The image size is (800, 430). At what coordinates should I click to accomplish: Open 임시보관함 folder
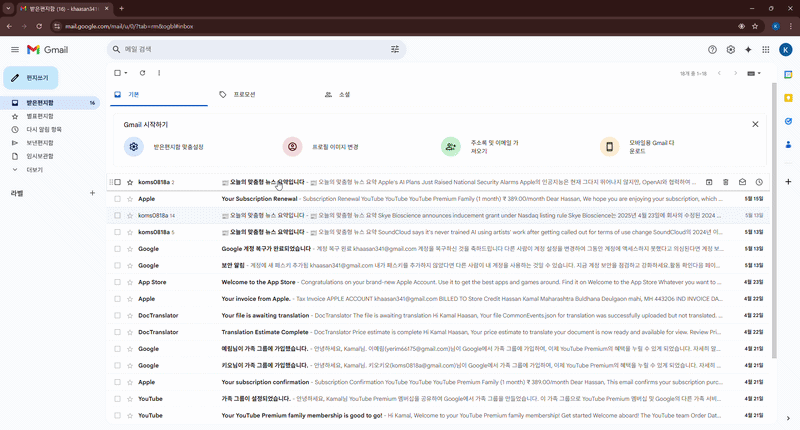click(x=50, y=156)
